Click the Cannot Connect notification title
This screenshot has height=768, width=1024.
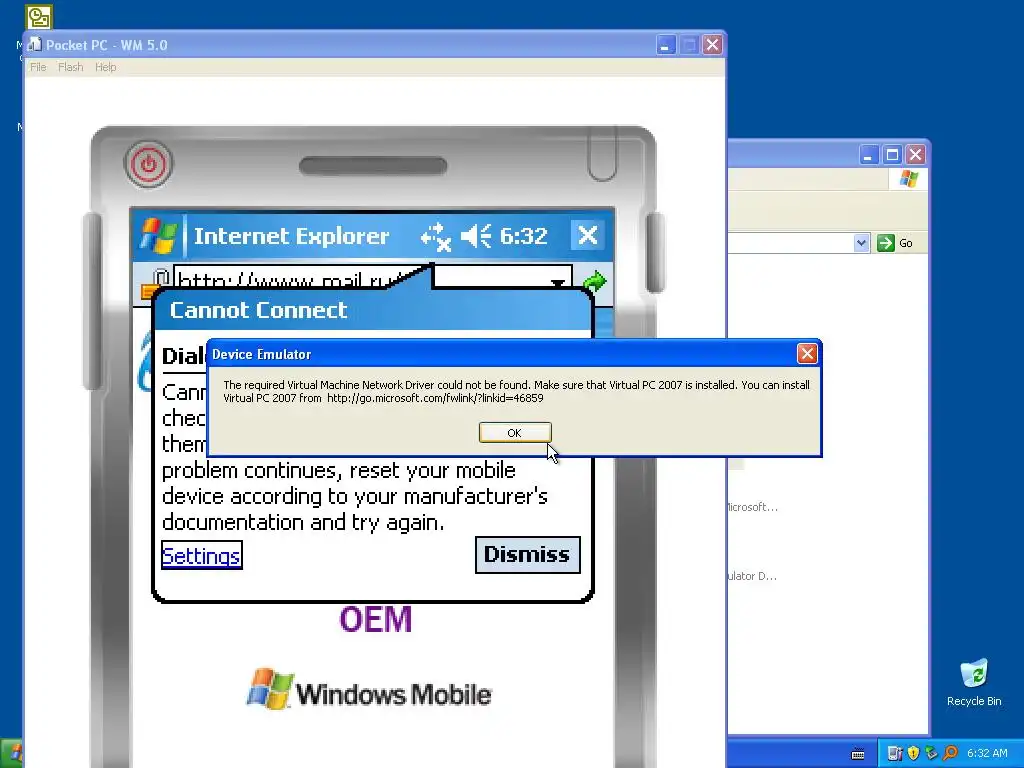point(258,310)
